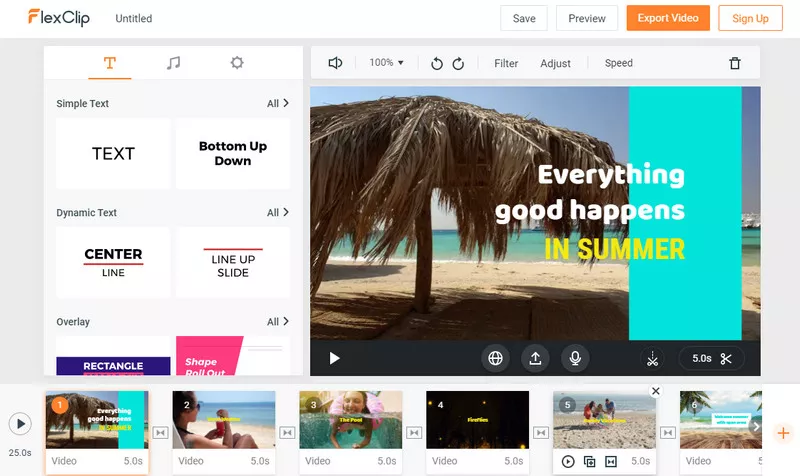Play the whole storyboard timeline

point(20,423)
